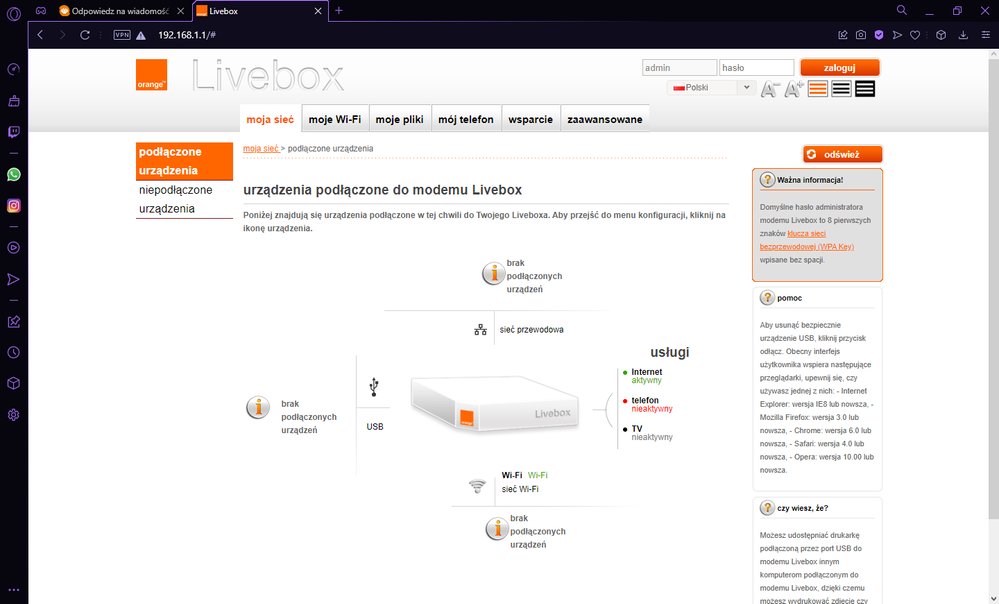Switch to moja sieć tab

tap(270, 119)
